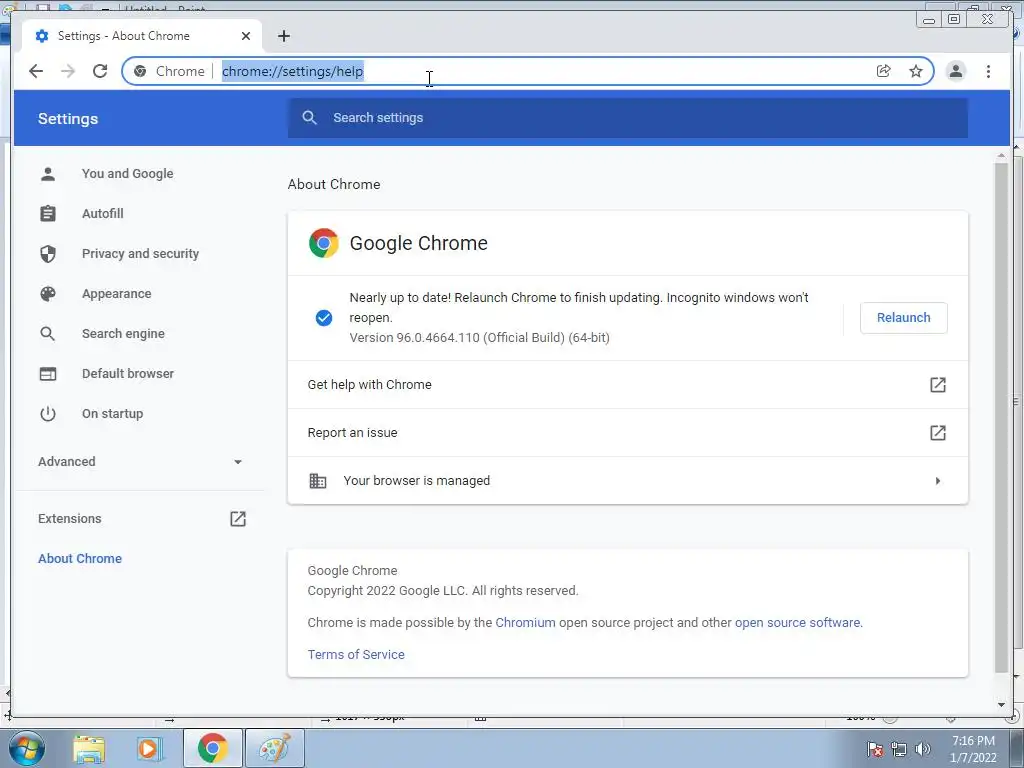
Task: Focus the Search settings field
Action: click(x=627, y=118)
